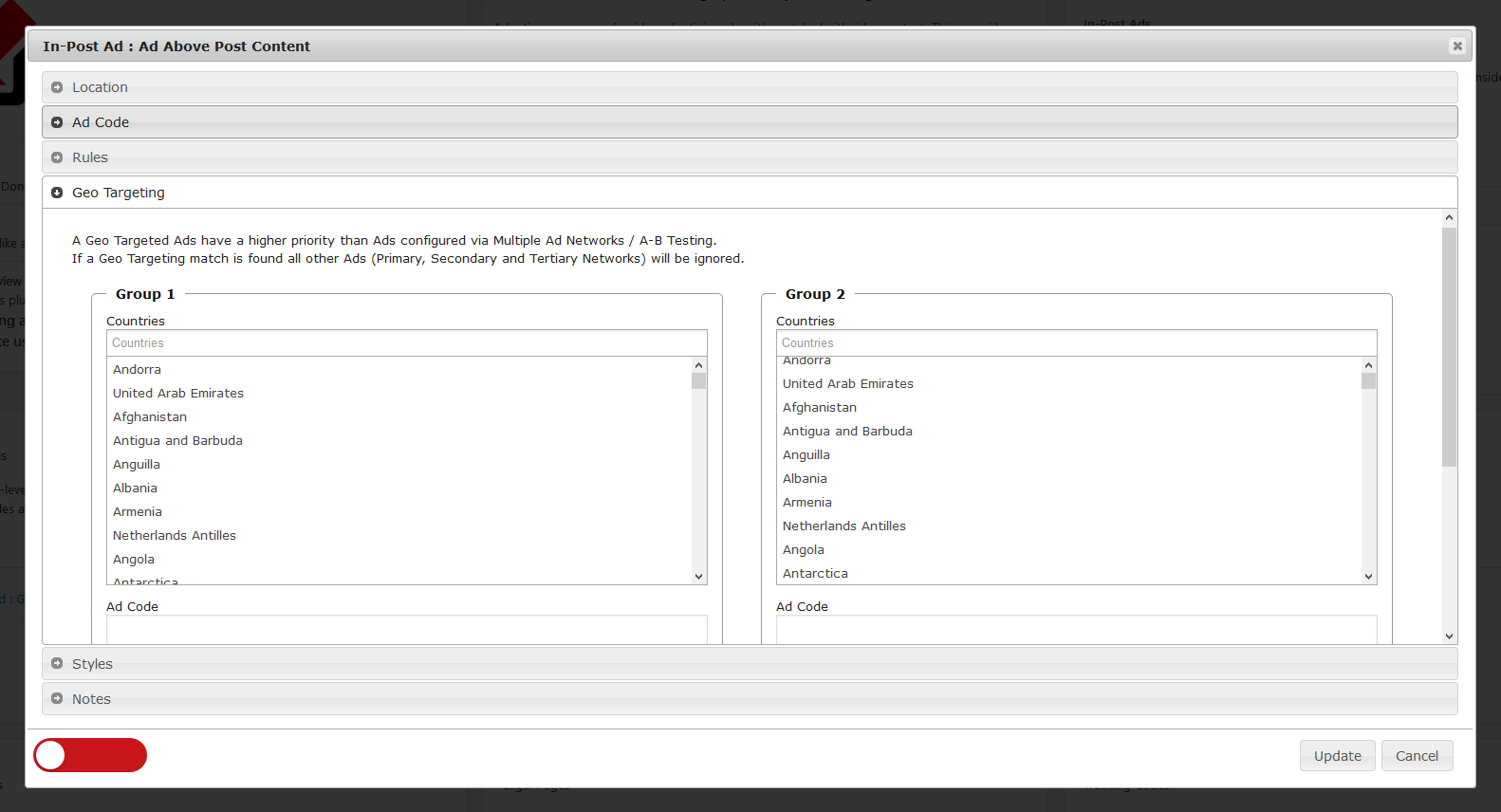Click Group 2 country list scroll-down arrow
This screenshot has height=812, width=1501.
(1368, 577)
